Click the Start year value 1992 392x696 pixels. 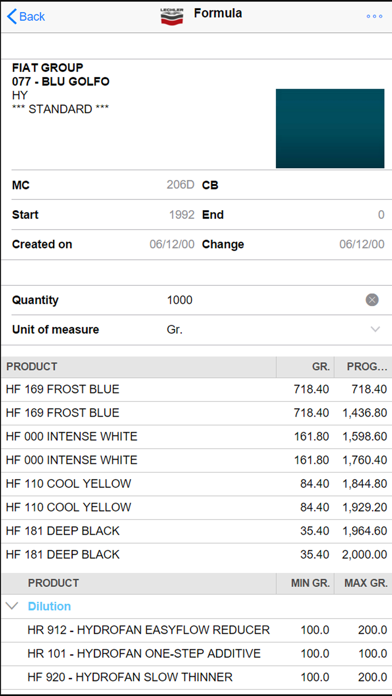182,215
